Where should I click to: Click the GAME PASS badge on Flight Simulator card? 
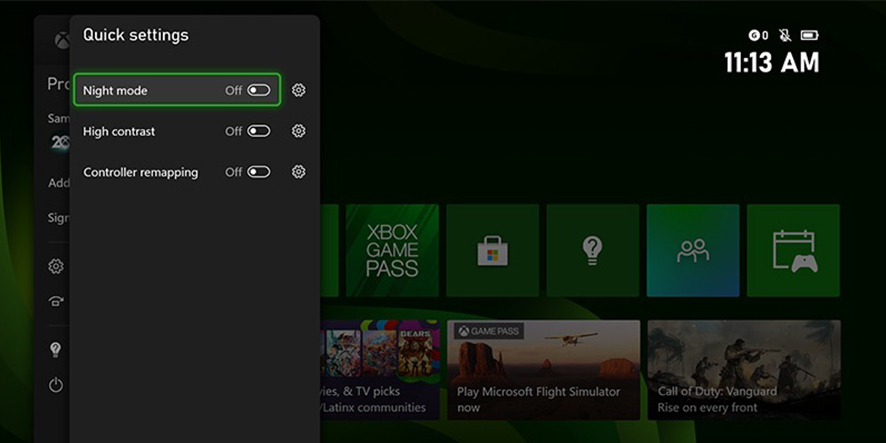click(489, 331)
